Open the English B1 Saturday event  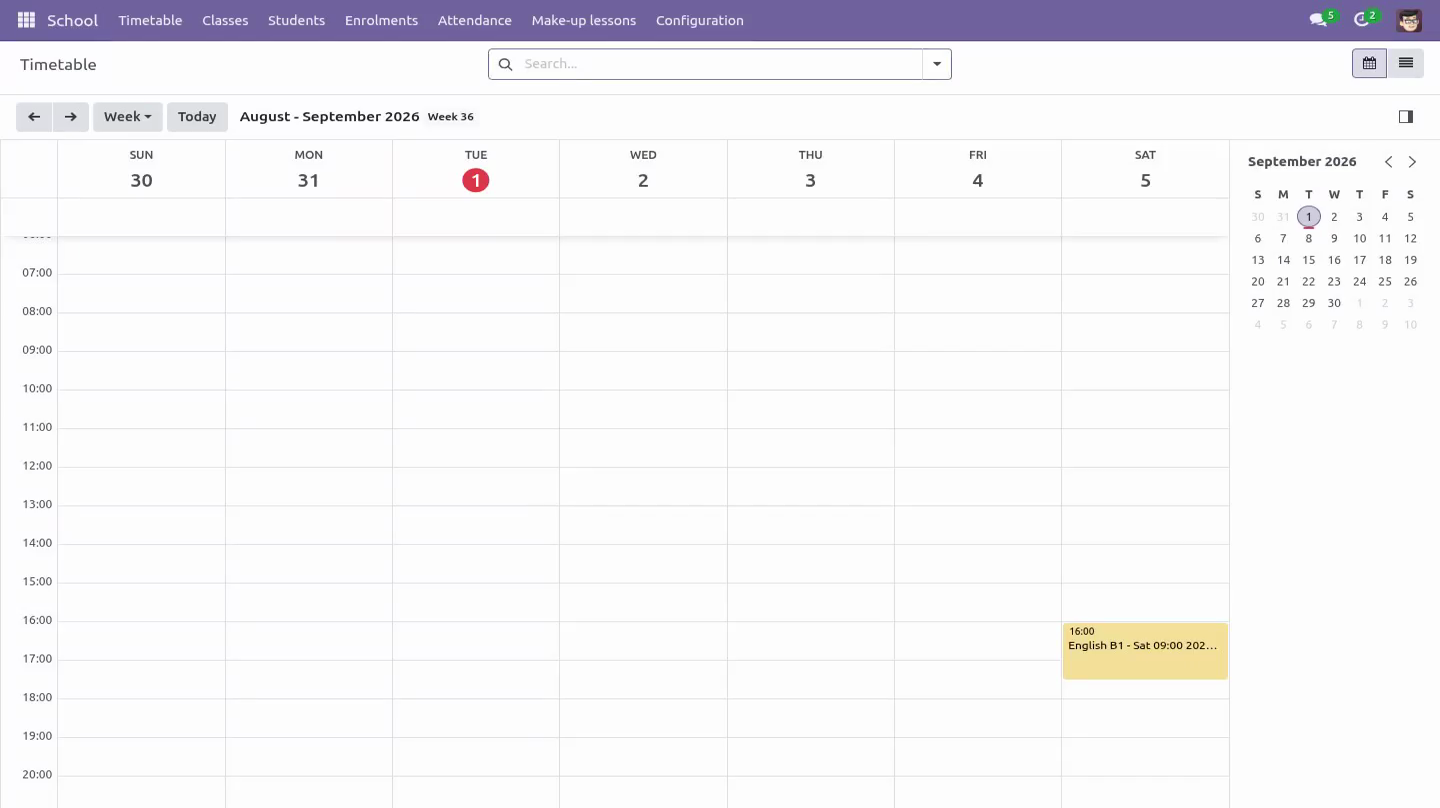pos(1145,651)
